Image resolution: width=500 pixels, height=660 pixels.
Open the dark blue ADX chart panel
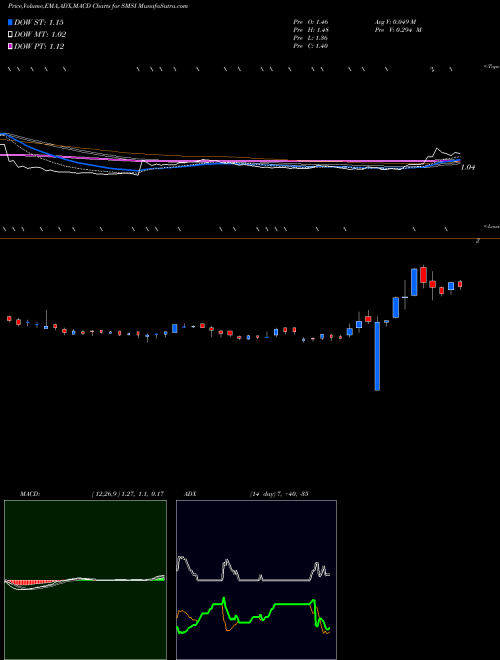click(256, 580)
